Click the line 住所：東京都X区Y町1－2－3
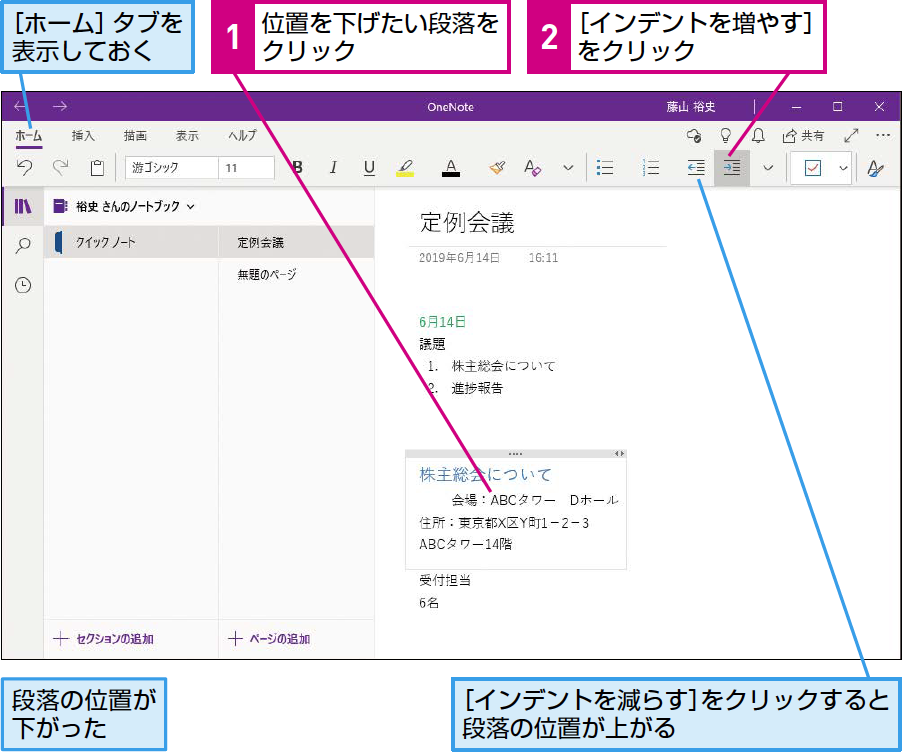This screenshot has width=902, height=752. [504, 522]
